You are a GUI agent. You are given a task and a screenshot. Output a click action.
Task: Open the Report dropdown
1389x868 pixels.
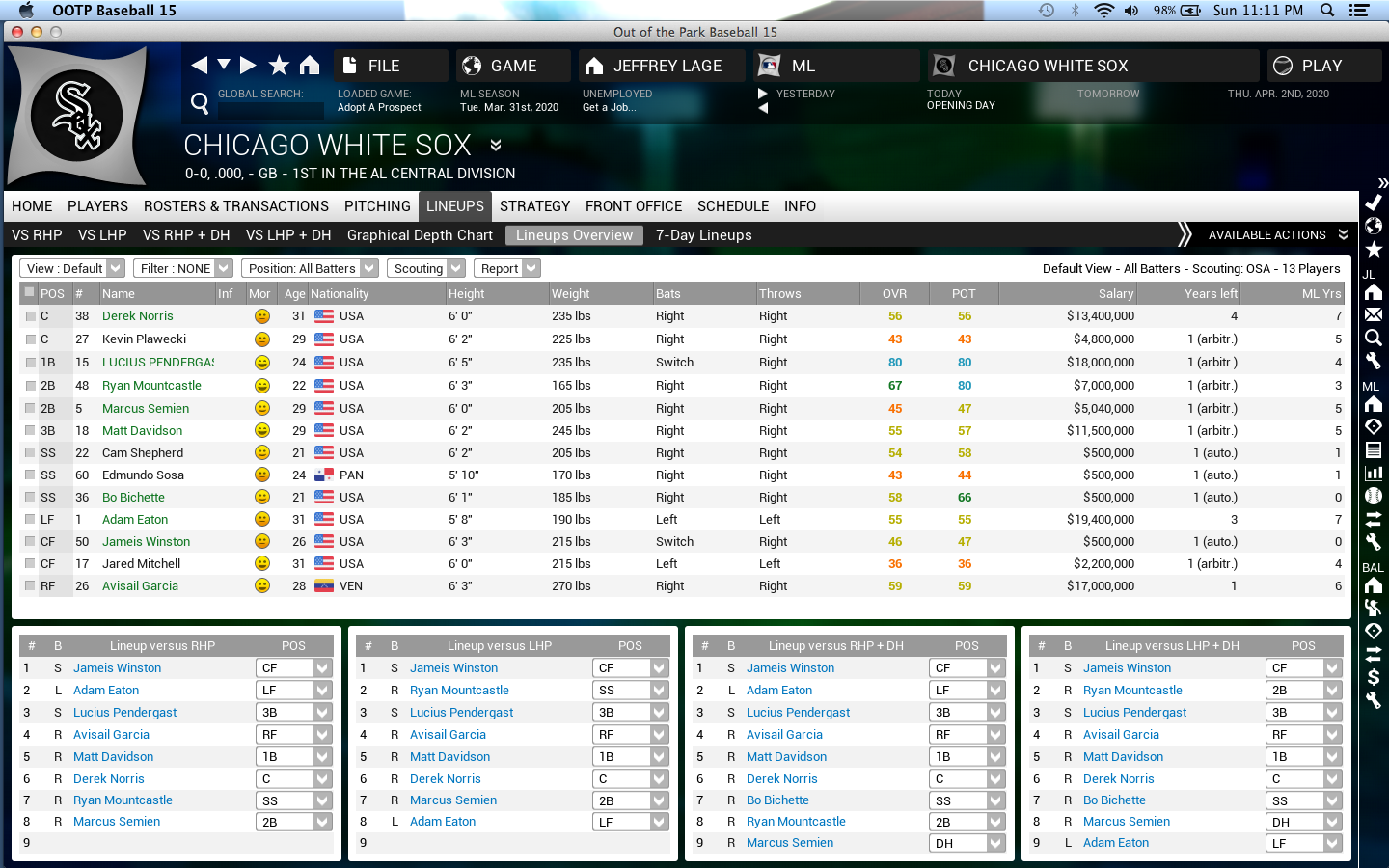[x=506, y=268]
